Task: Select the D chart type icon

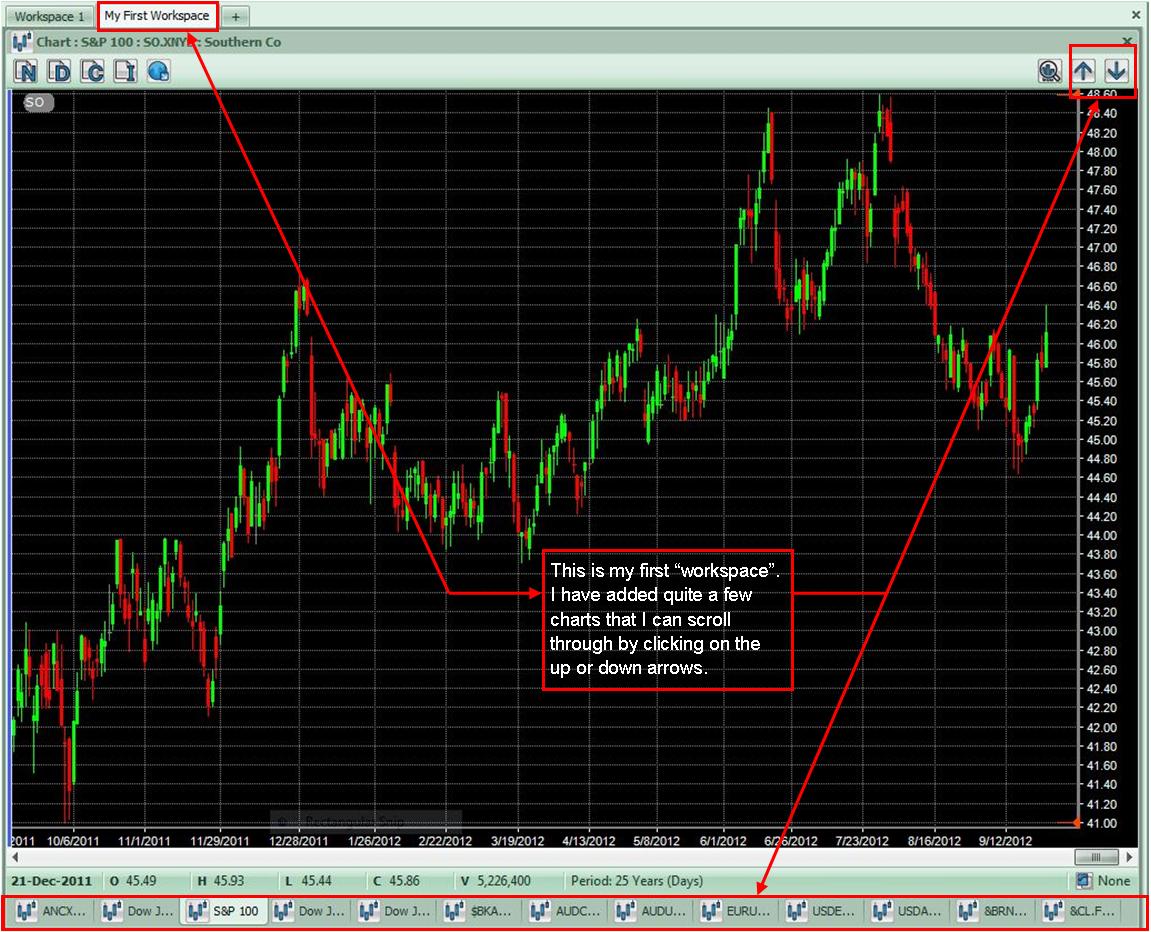Action: tap(58, 71)
